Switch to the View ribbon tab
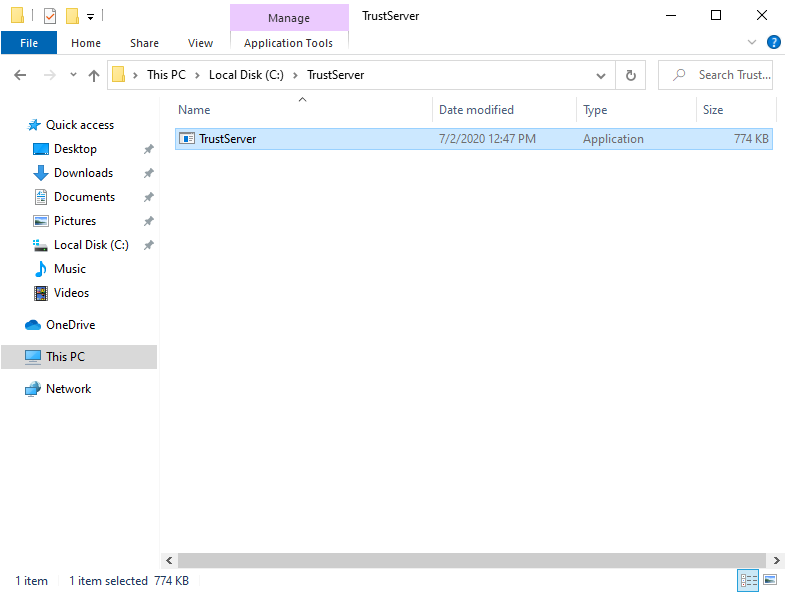 coord(201,43)
